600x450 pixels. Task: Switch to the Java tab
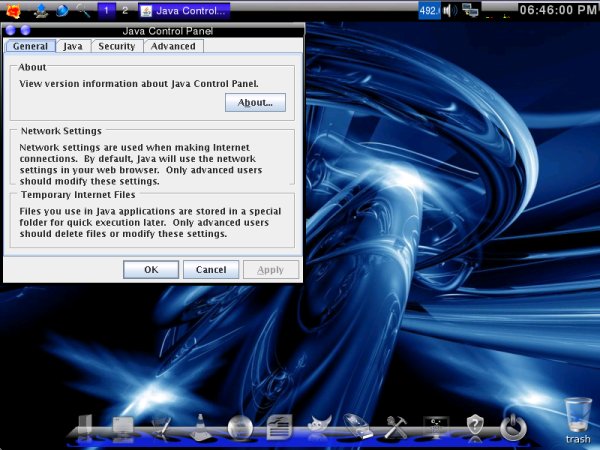pyautogui.click(x=73, y=46)
